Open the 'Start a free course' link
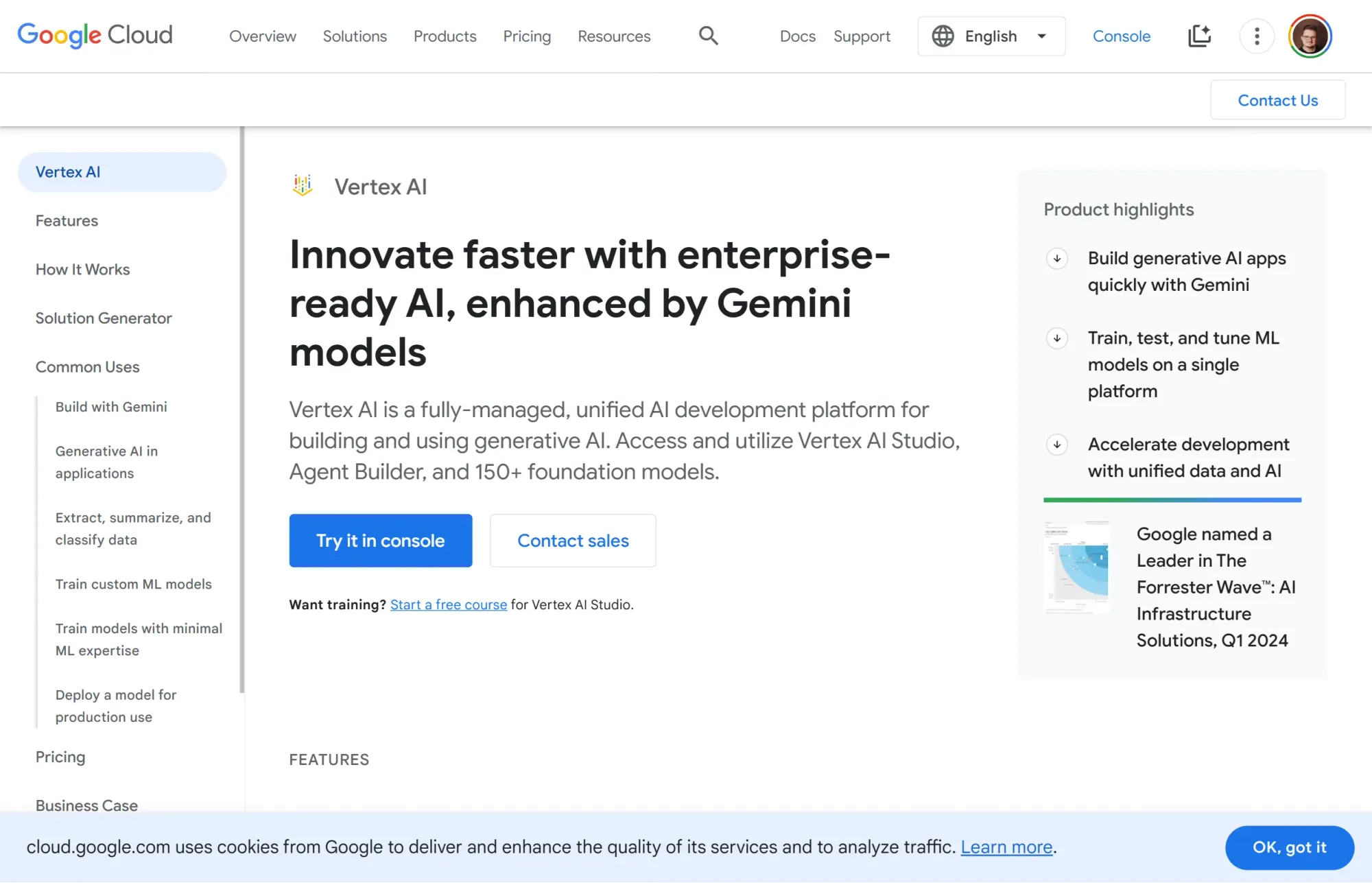Viewport: 1372px width, 883px height. click(x=448, y=604)
